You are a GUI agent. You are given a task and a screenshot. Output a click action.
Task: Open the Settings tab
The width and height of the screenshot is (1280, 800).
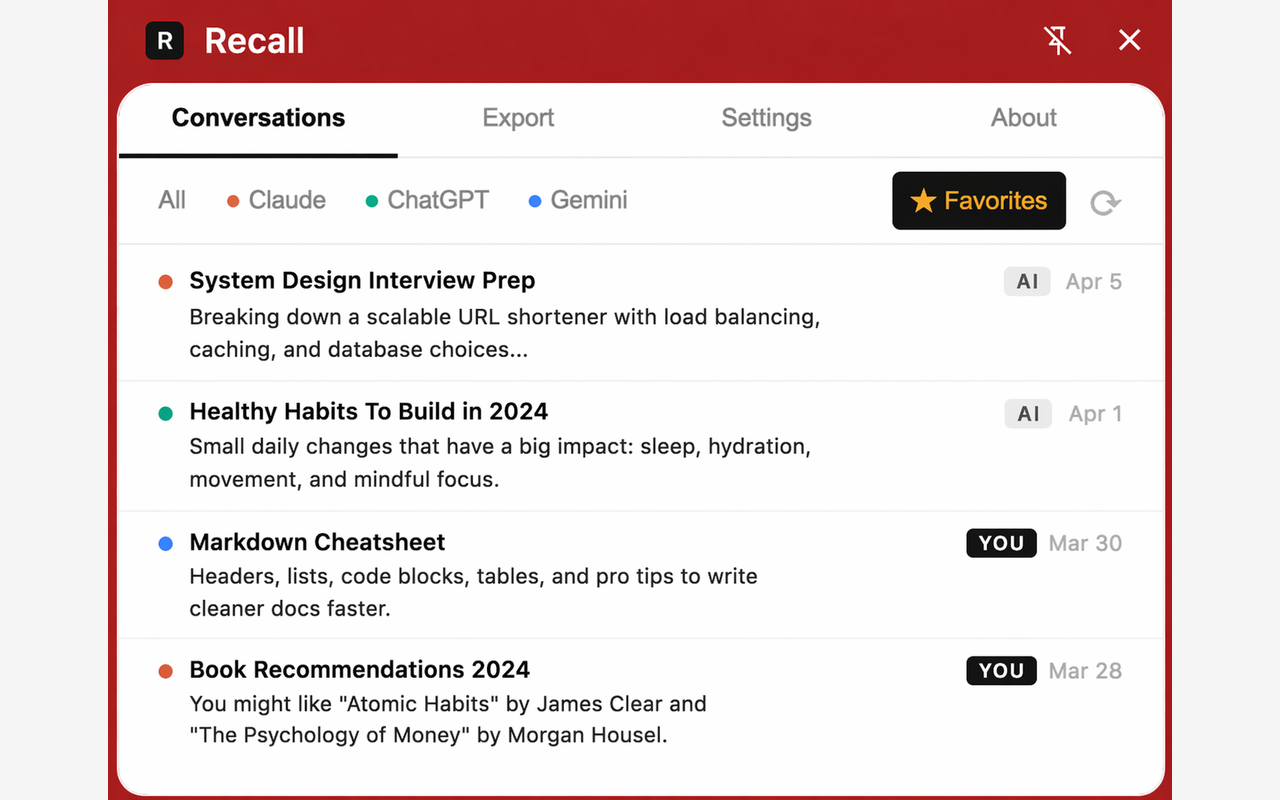pos(766,118)
